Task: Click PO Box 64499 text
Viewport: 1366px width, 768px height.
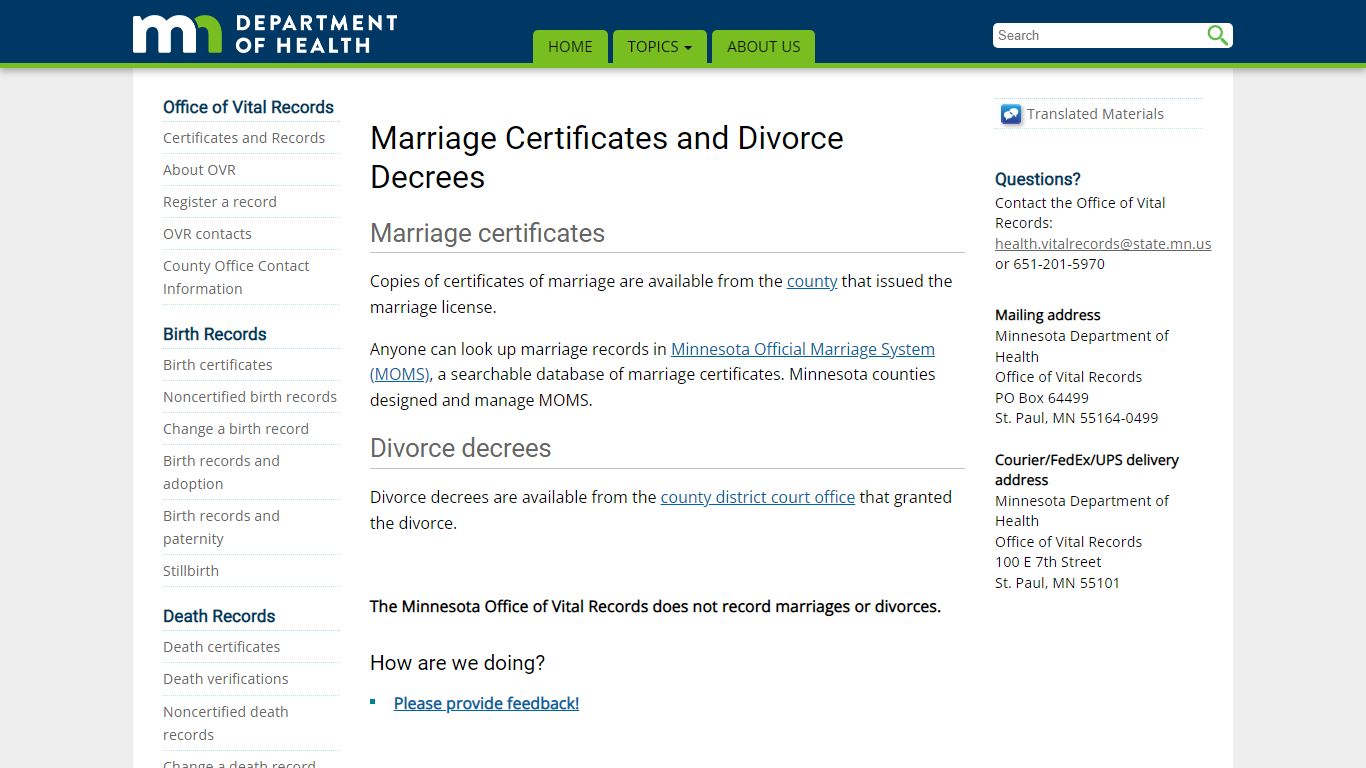Action: (1042, 397)
